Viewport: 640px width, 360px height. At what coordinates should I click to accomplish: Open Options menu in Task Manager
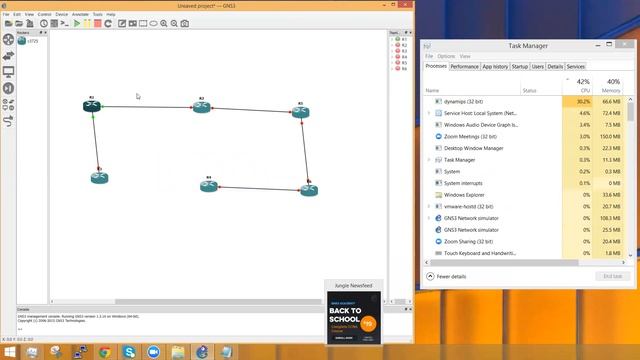pos(446,56)
